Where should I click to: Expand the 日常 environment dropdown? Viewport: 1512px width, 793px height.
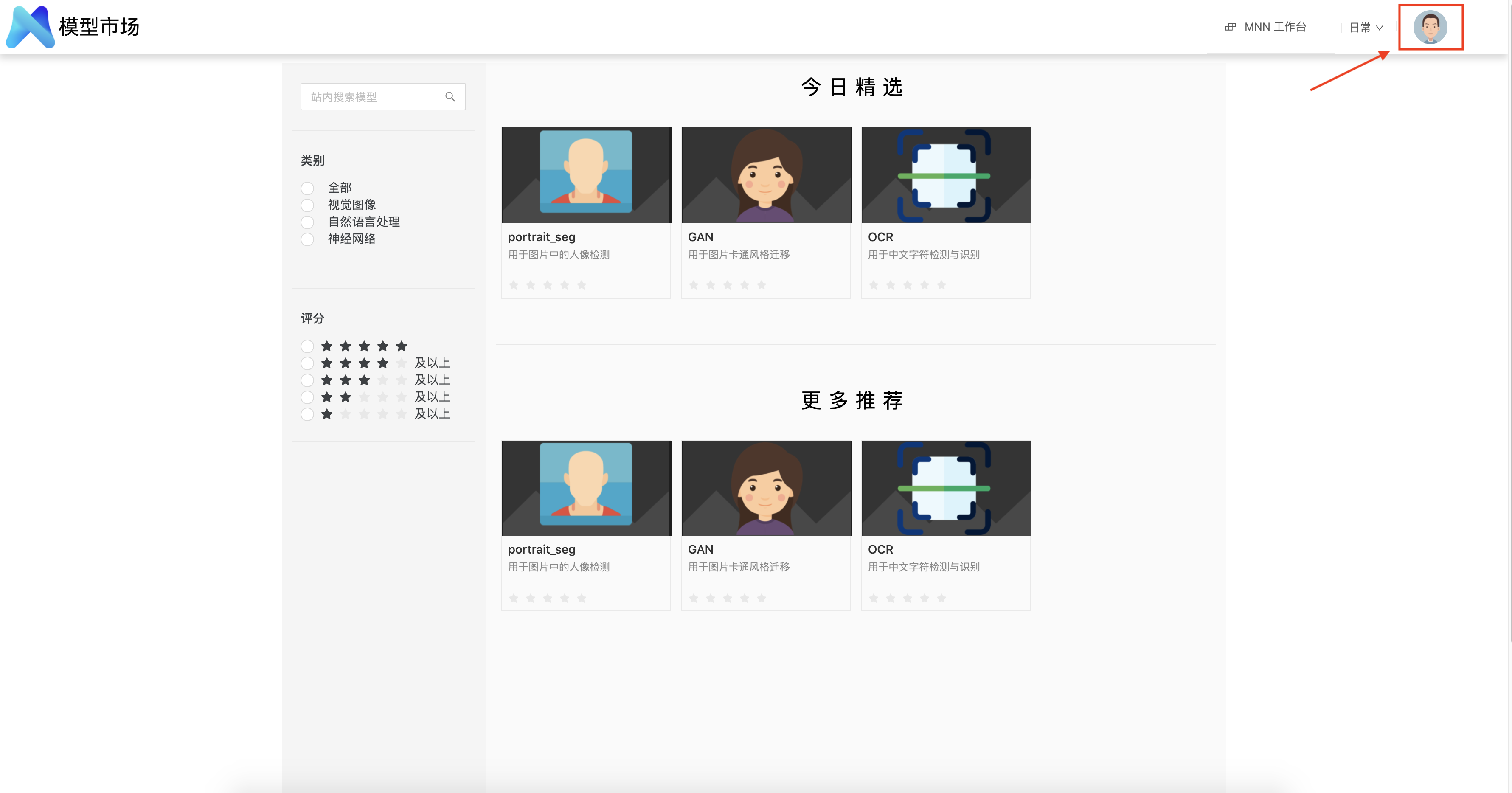tap(1366, 28)
